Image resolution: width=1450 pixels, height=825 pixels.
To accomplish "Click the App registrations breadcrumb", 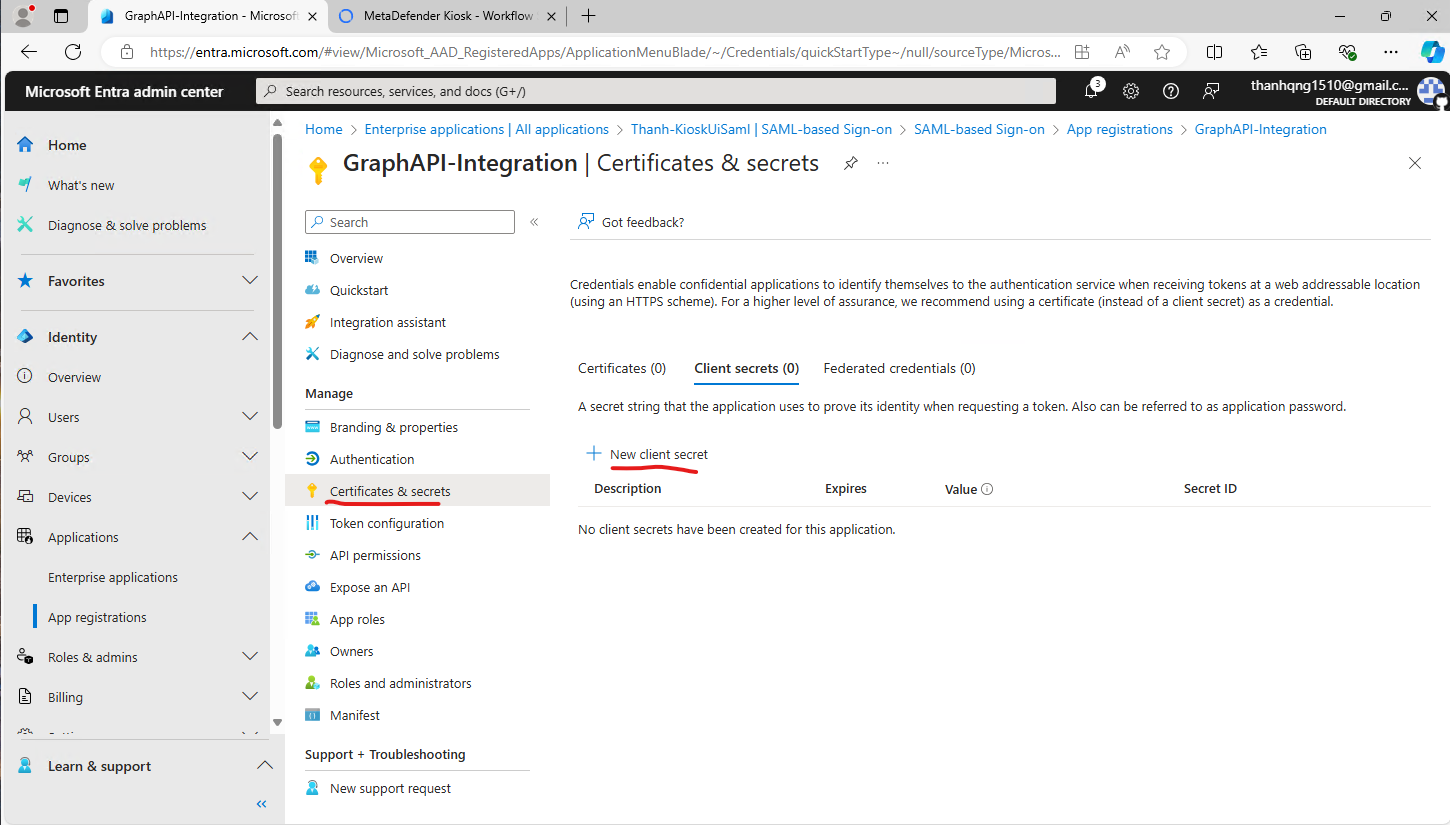I will 1119,129.
